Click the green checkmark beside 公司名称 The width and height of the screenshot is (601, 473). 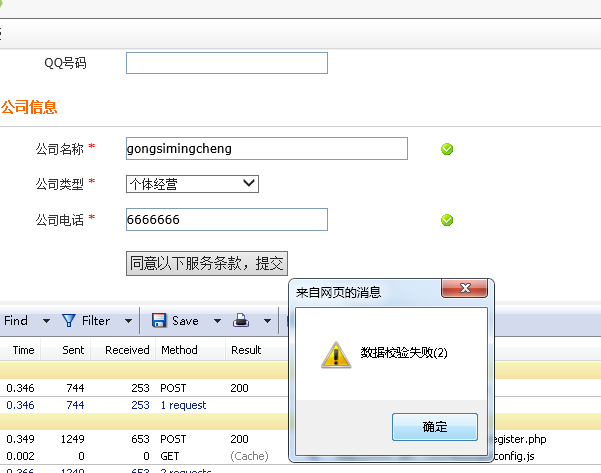click(447, 149)
